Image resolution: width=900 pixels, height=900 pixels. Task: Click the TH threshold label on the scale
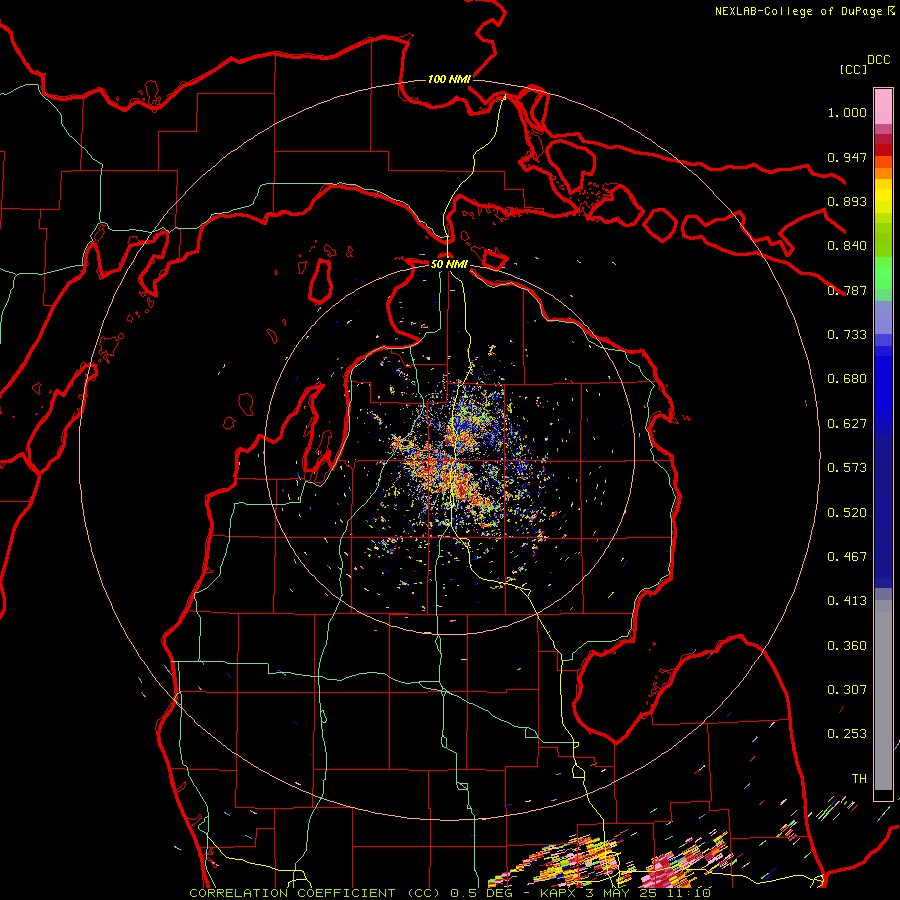click(x=859, y=779)
